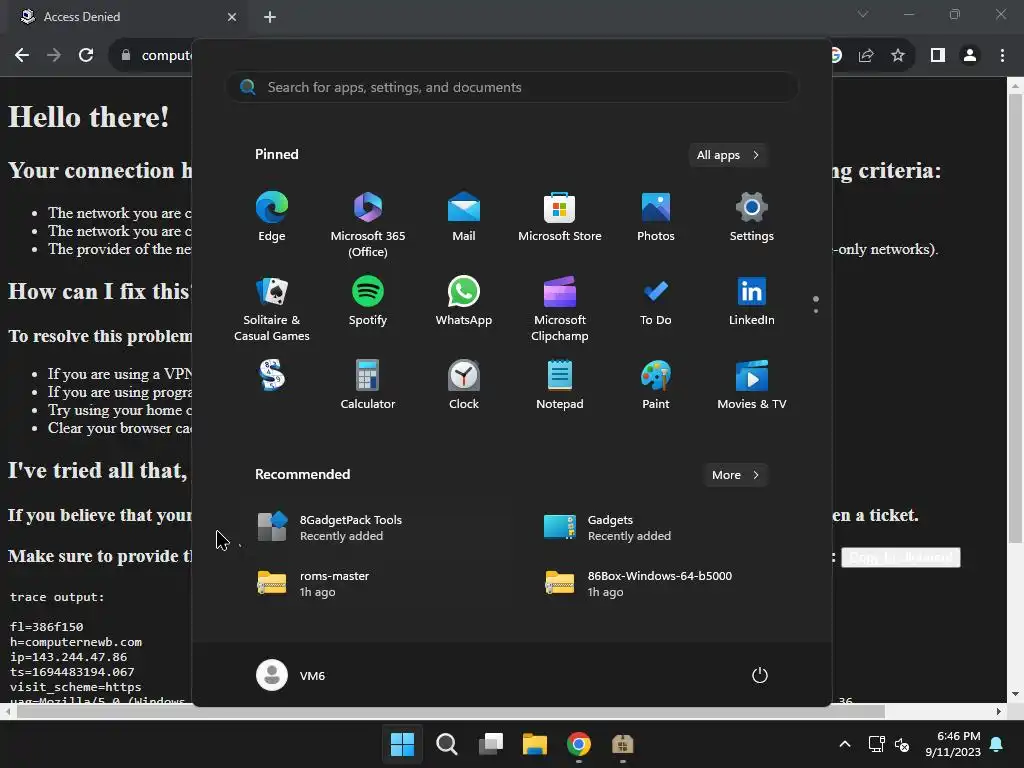Open 86Box-Windows-64-b5000 recent archive
1024x768 pixels.
[x=656, y=583]
